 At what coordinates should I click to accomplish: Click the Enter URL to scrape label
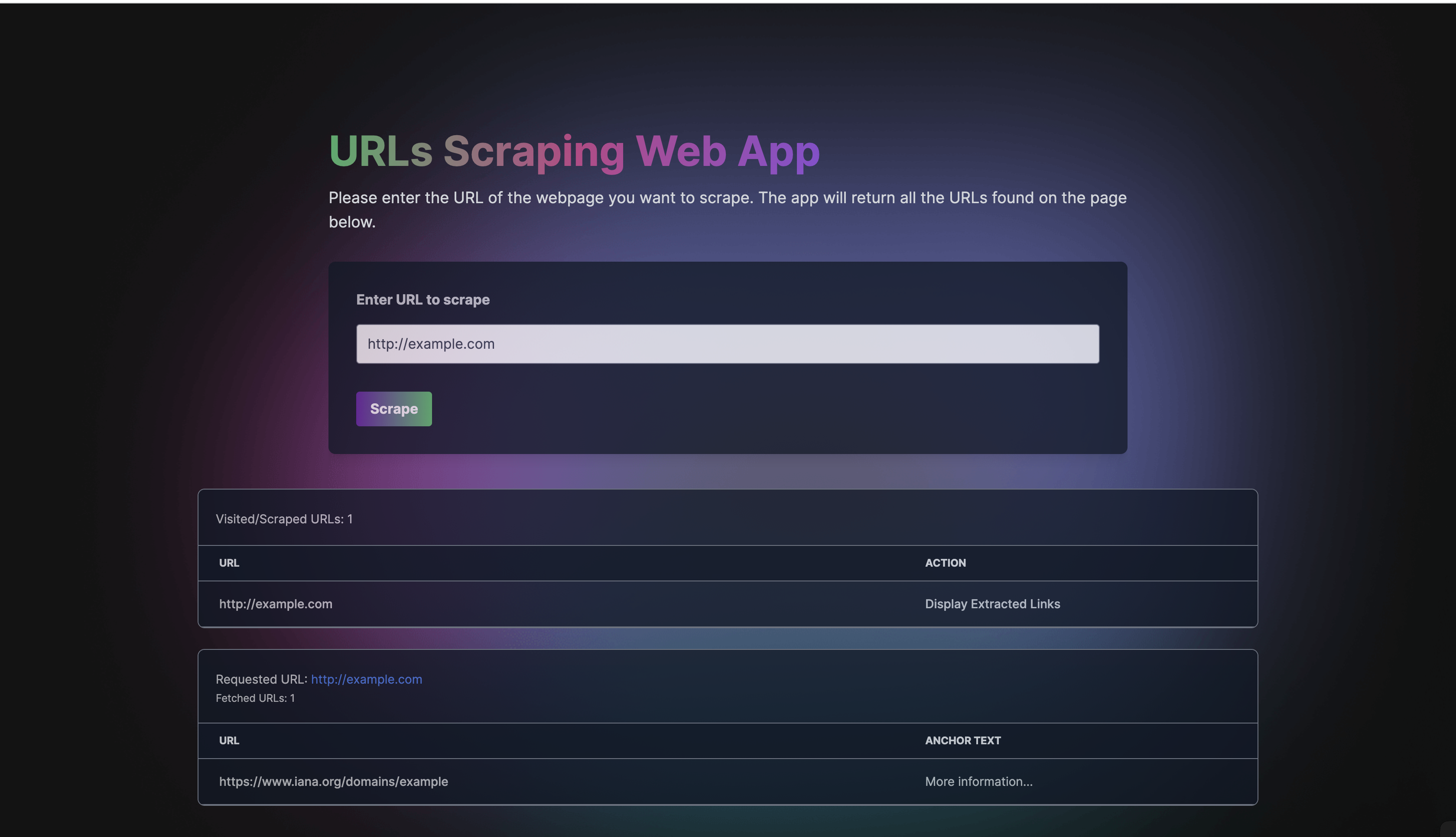click(x=422, y=299)
